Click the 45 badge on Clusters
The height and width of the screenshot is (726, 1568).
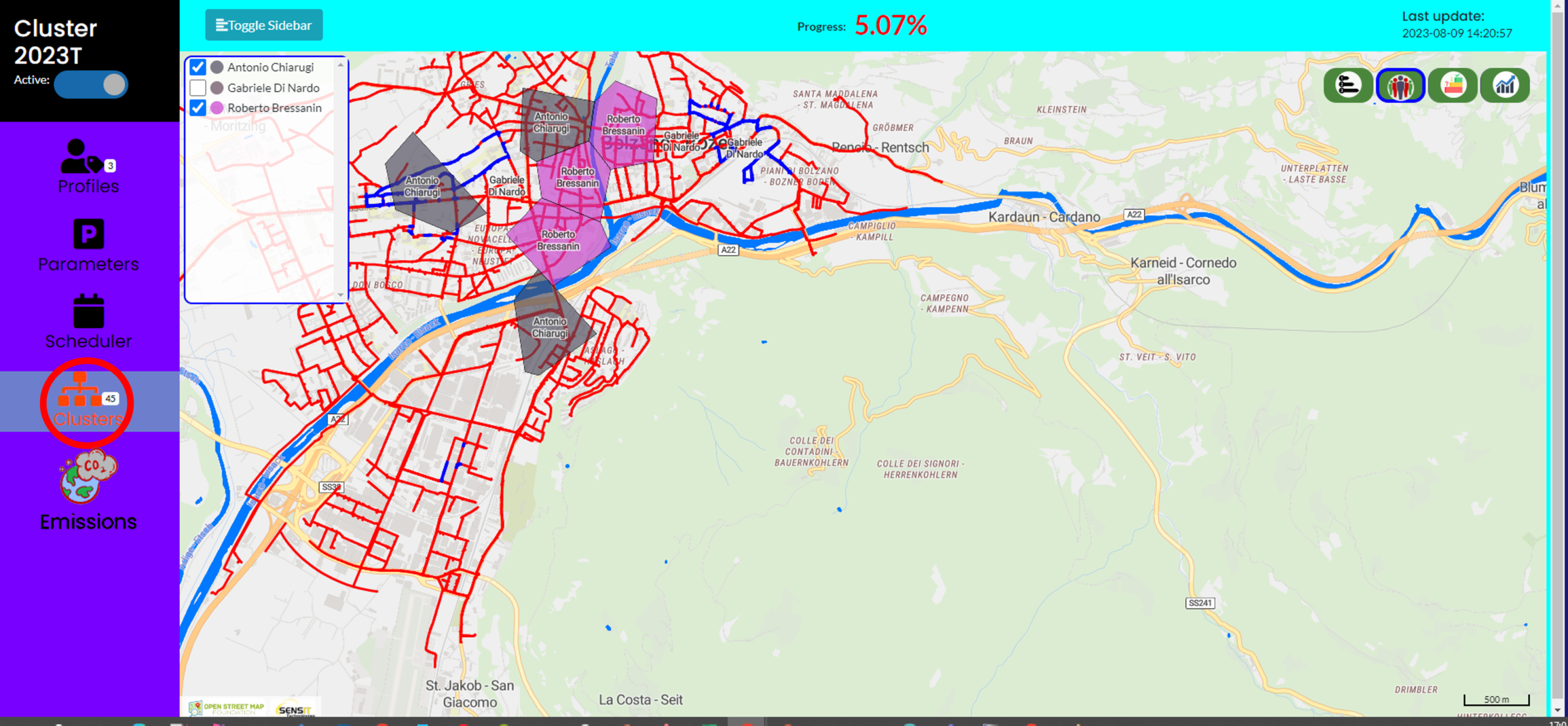[x=110, y=398]
